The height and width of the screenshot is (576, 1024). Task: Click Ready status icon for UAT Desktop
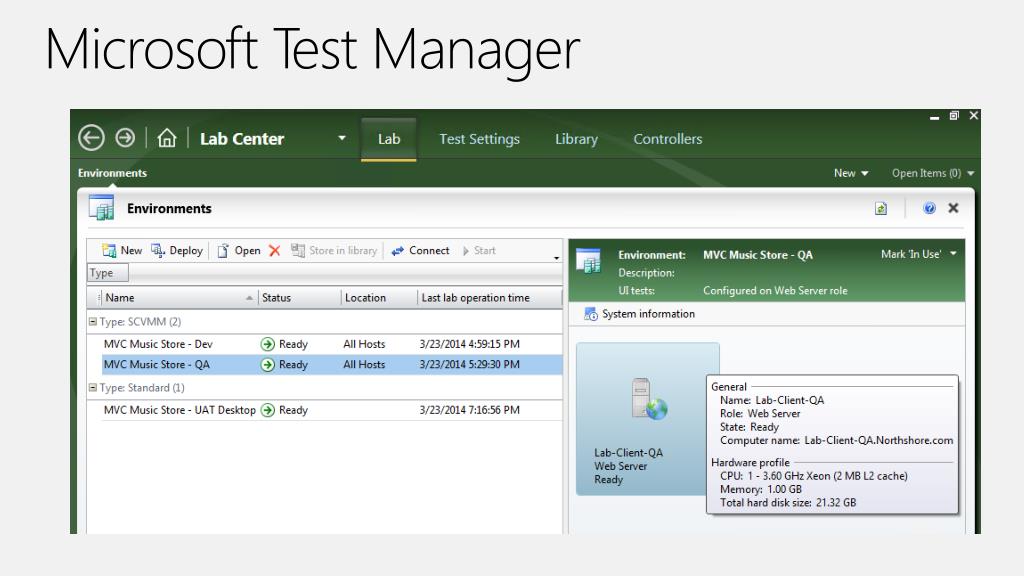(x=267, y=410)
